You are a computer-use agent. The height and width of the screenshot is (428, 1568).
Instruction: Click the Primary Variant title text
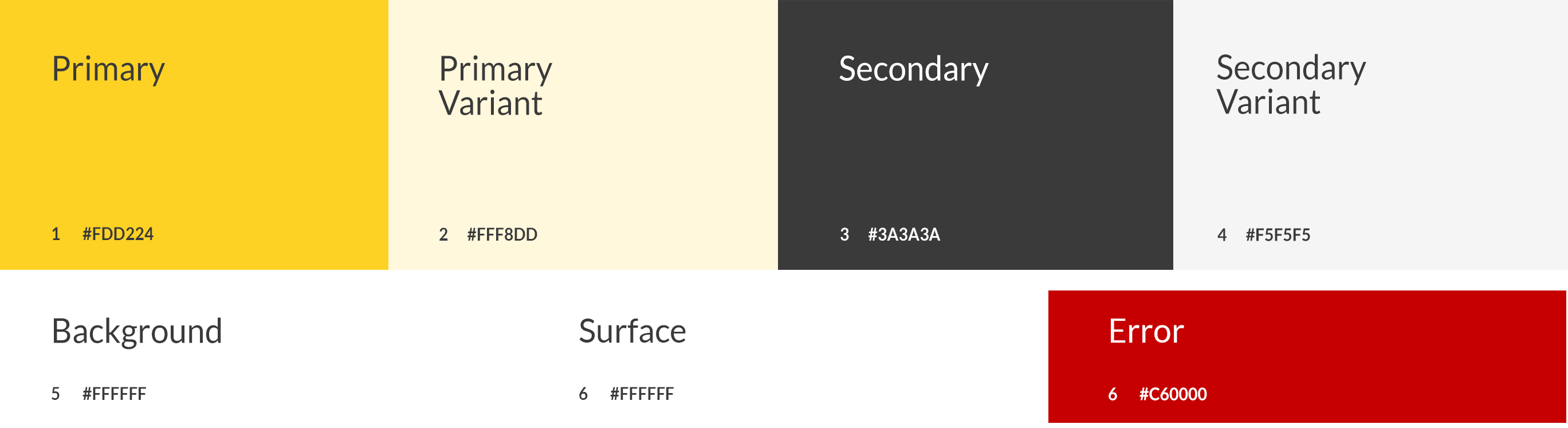496,86
